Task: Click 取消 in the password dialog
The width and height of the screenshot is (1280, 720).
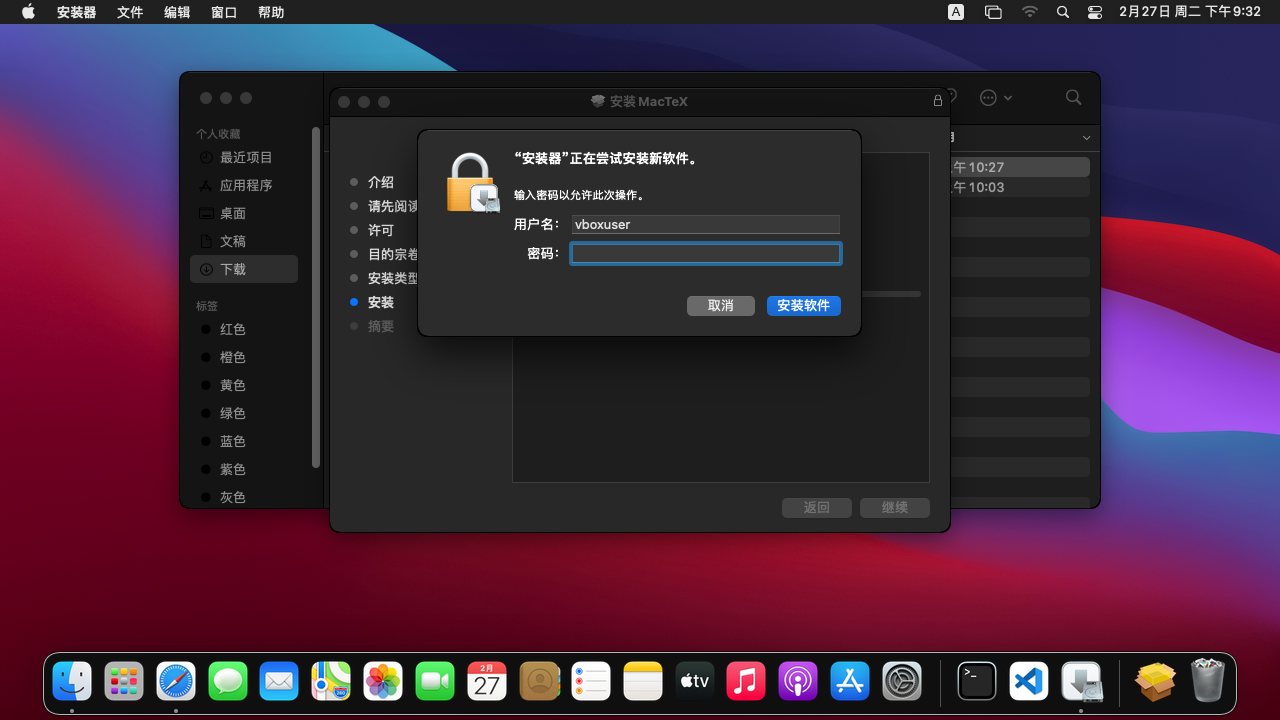Action: [x=721, y=305]
